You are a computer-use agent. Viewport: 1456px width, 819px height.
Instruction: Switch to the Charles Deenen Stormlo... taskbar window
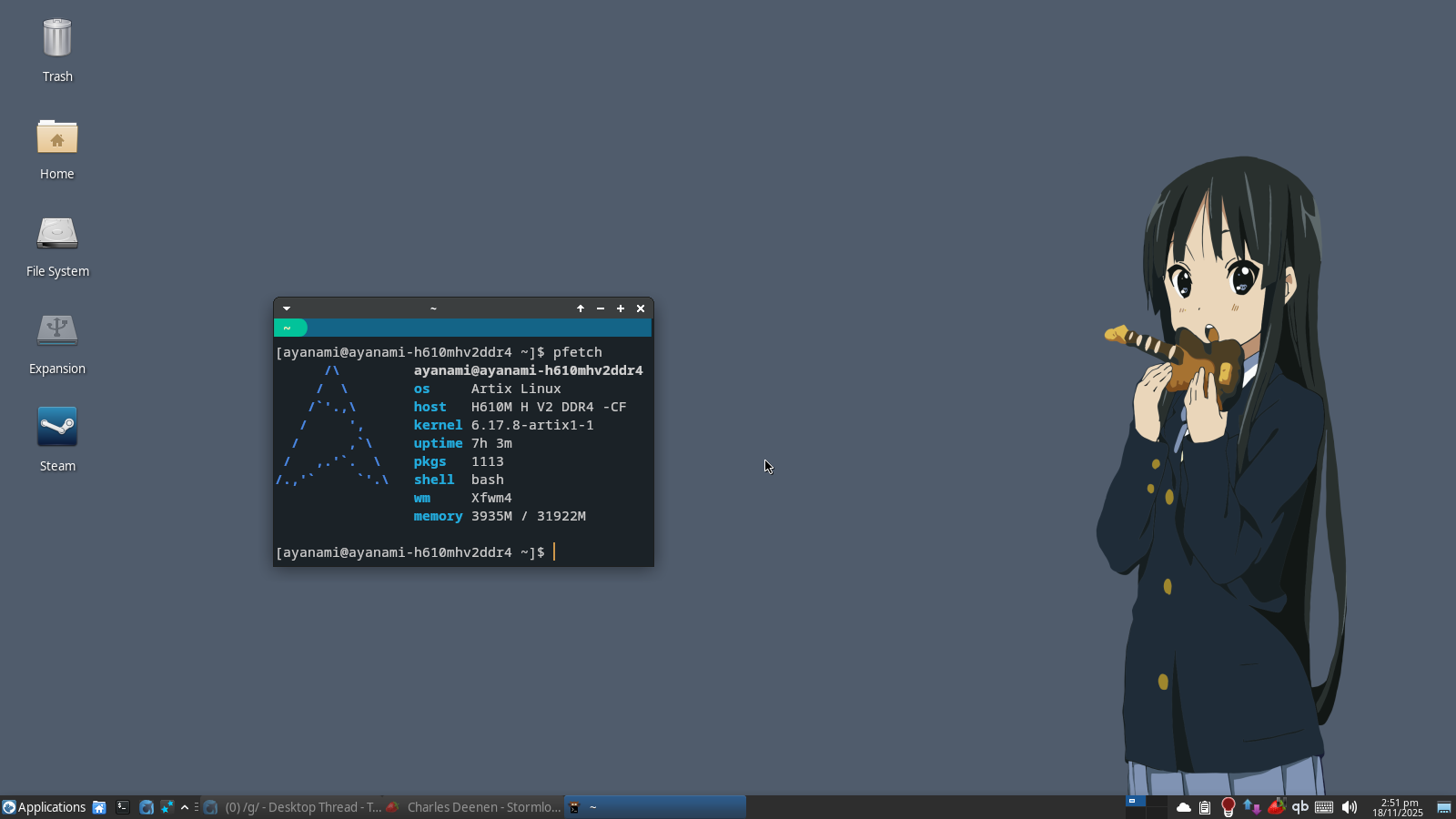(473, 807)
